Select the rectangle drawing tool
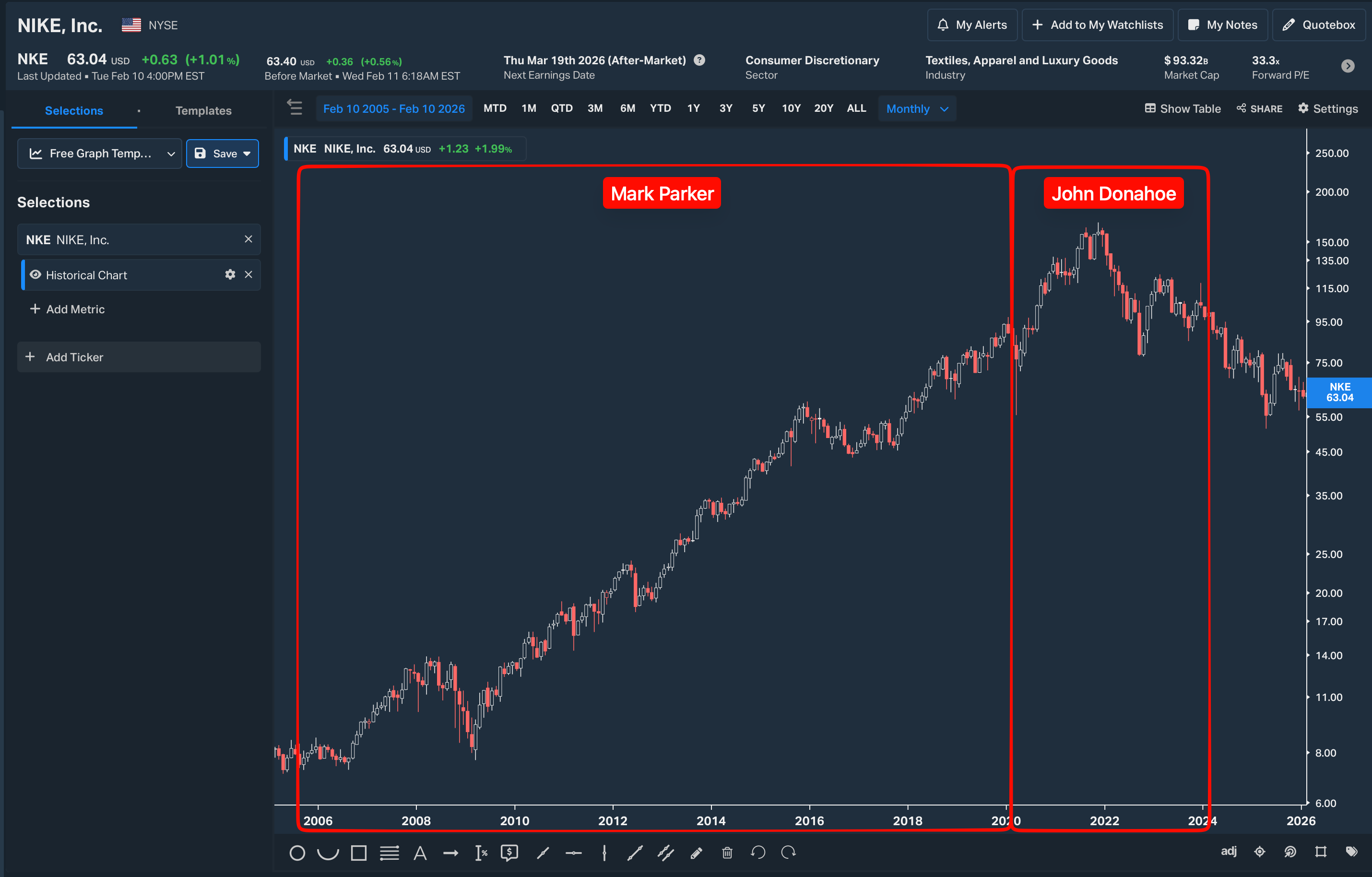 coord(358,853)
